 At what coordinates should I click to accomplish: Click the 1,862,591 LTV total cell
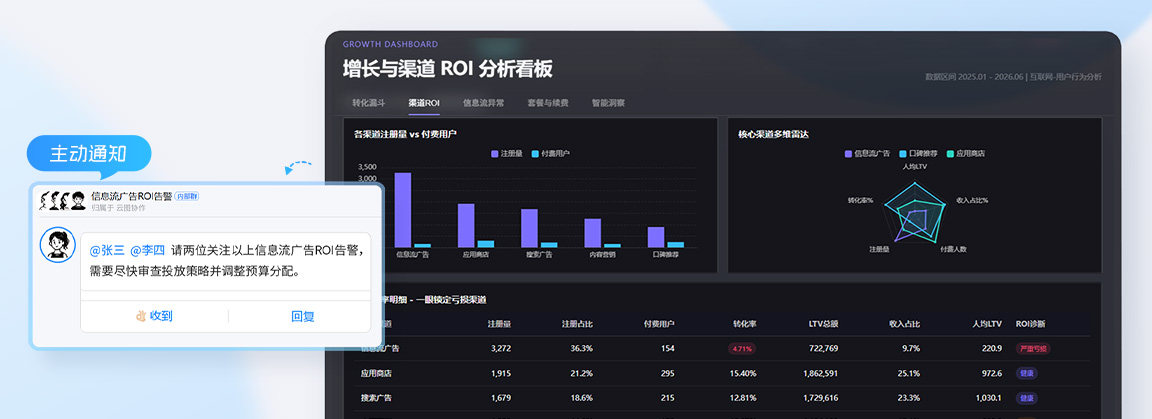821,373
